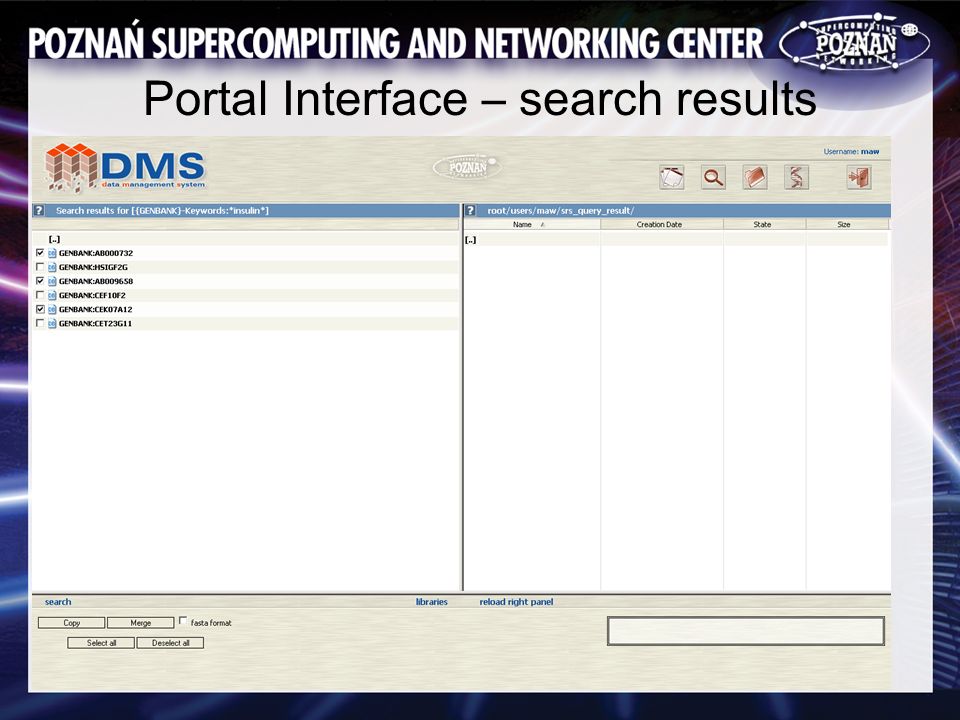
Task: Enable the fasta format checkbox
Action: pyautogui.click(x=182, y=621)
